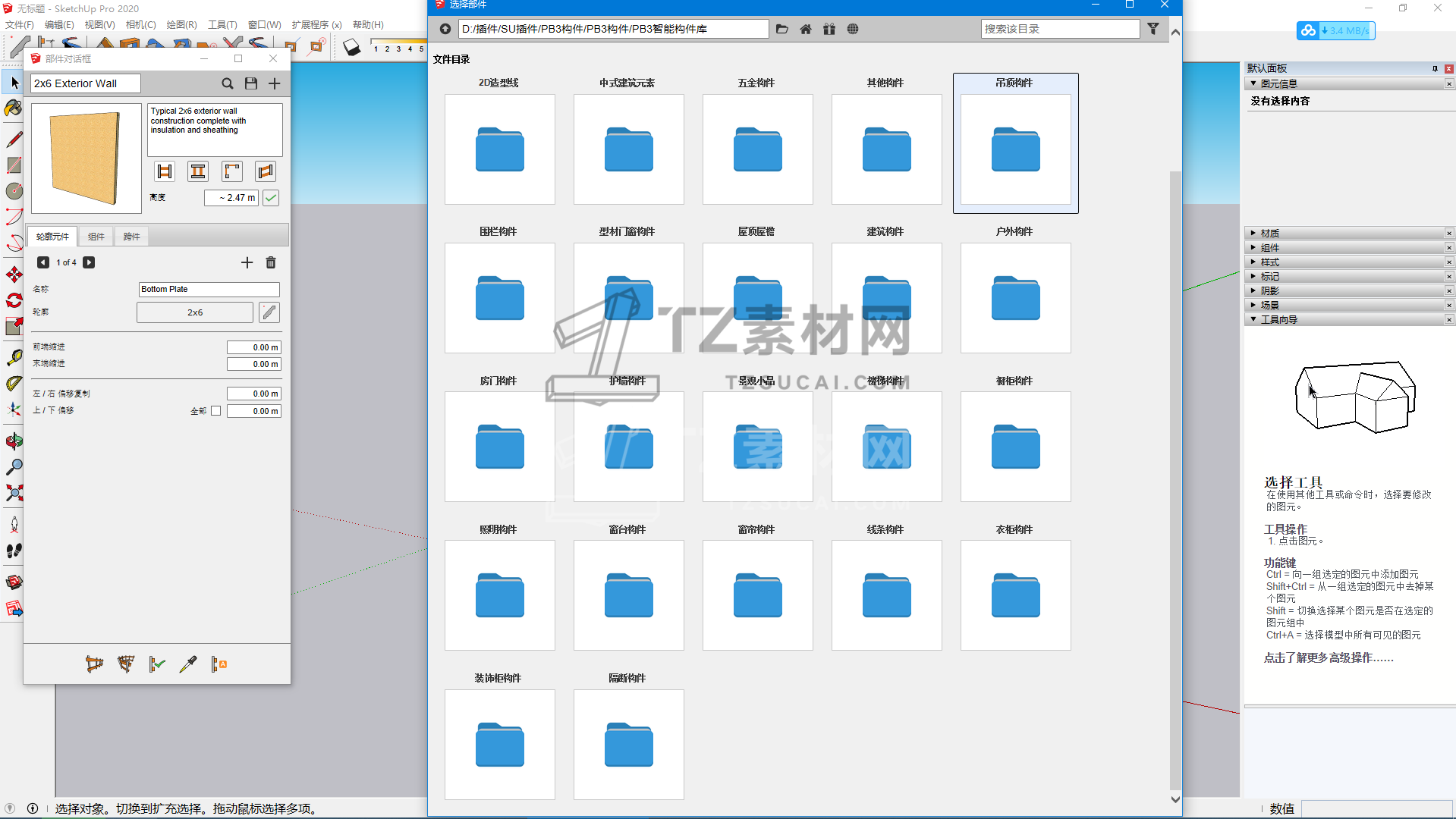Select the footprints Walk tool
The image size is (1456, 819).
point(14,551)
